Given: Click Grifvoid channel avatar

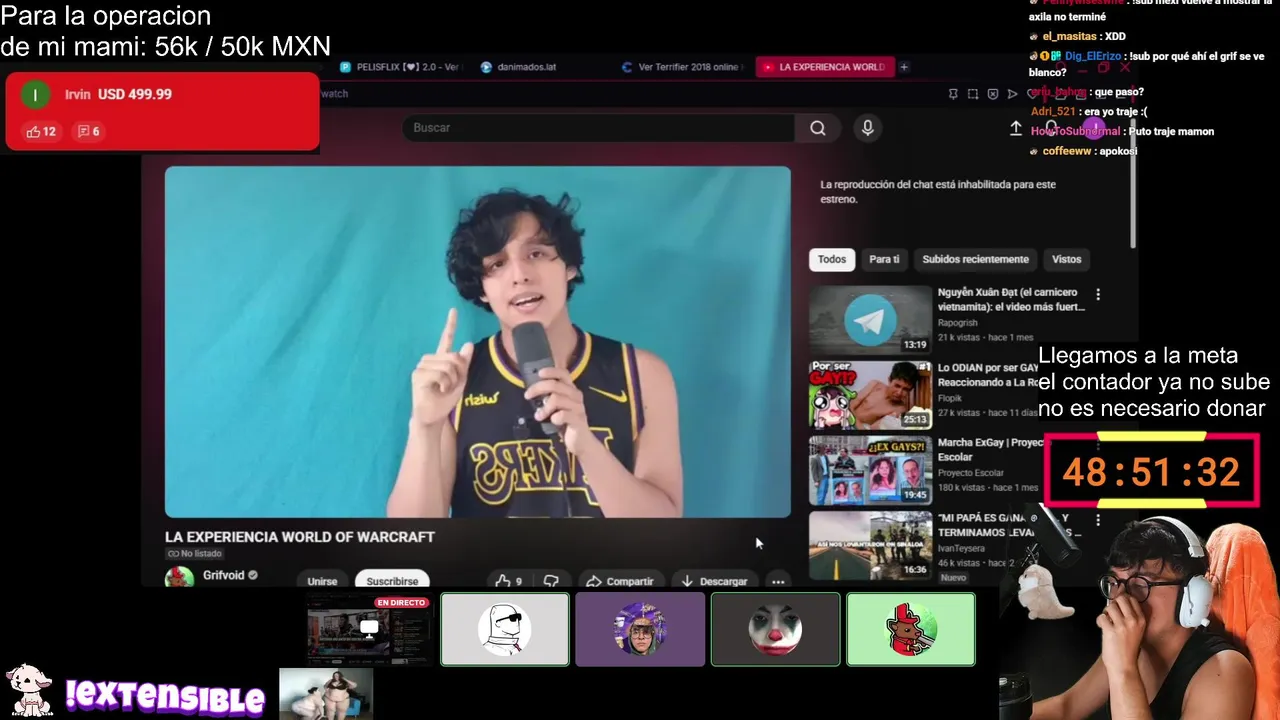Looking at the screenshot, I should [x=179, y=578].
